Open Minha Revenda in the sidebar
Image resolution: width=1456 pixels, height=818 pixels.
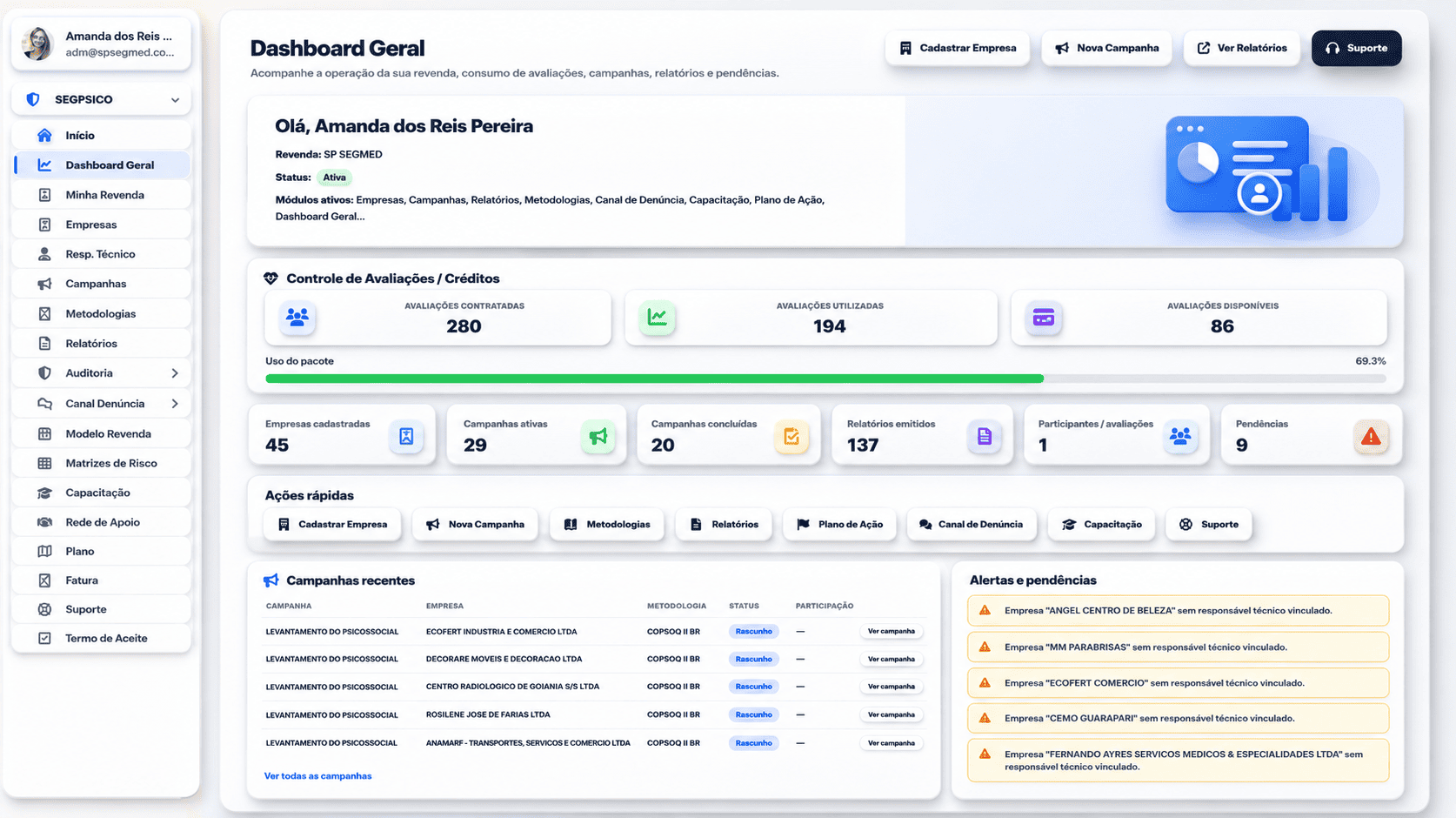pyautogui.click(x=102, y=195)
